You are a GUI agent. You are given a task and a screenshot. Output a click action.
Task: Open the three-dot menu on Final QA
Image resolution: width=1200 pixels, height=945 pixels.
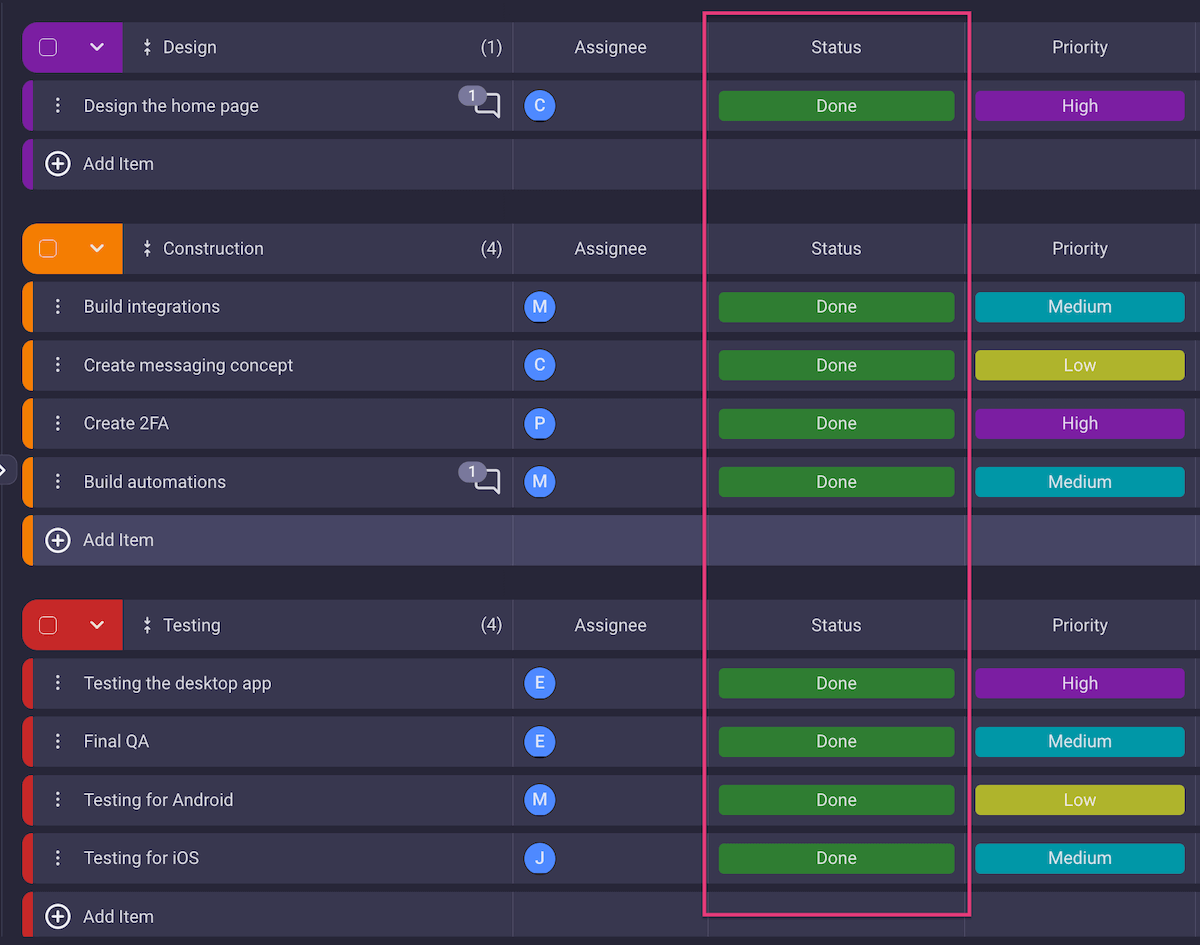(57, 741)
